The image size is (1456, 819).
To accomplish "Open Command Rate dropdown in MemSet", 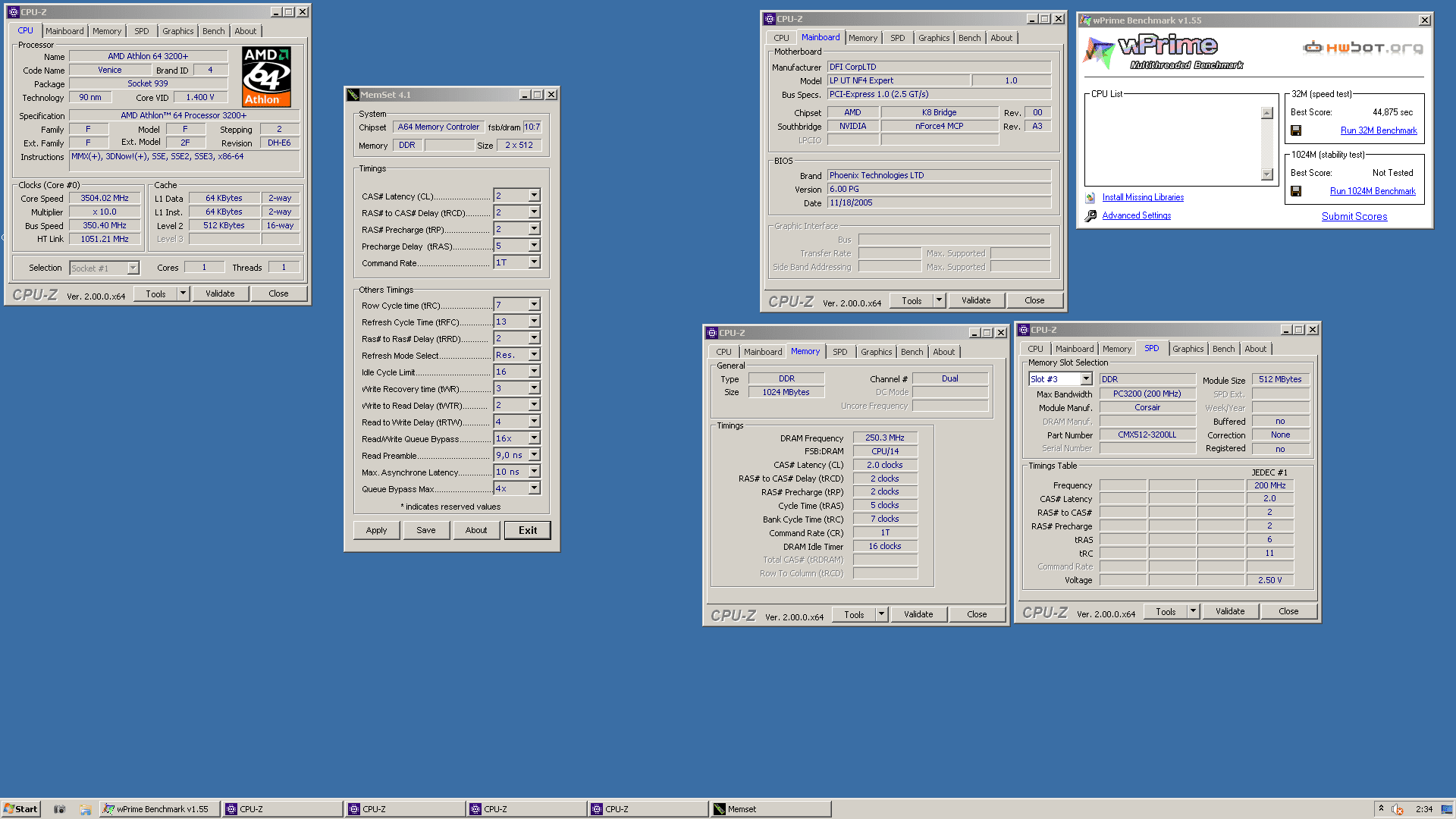I will [x=534, y=262].
